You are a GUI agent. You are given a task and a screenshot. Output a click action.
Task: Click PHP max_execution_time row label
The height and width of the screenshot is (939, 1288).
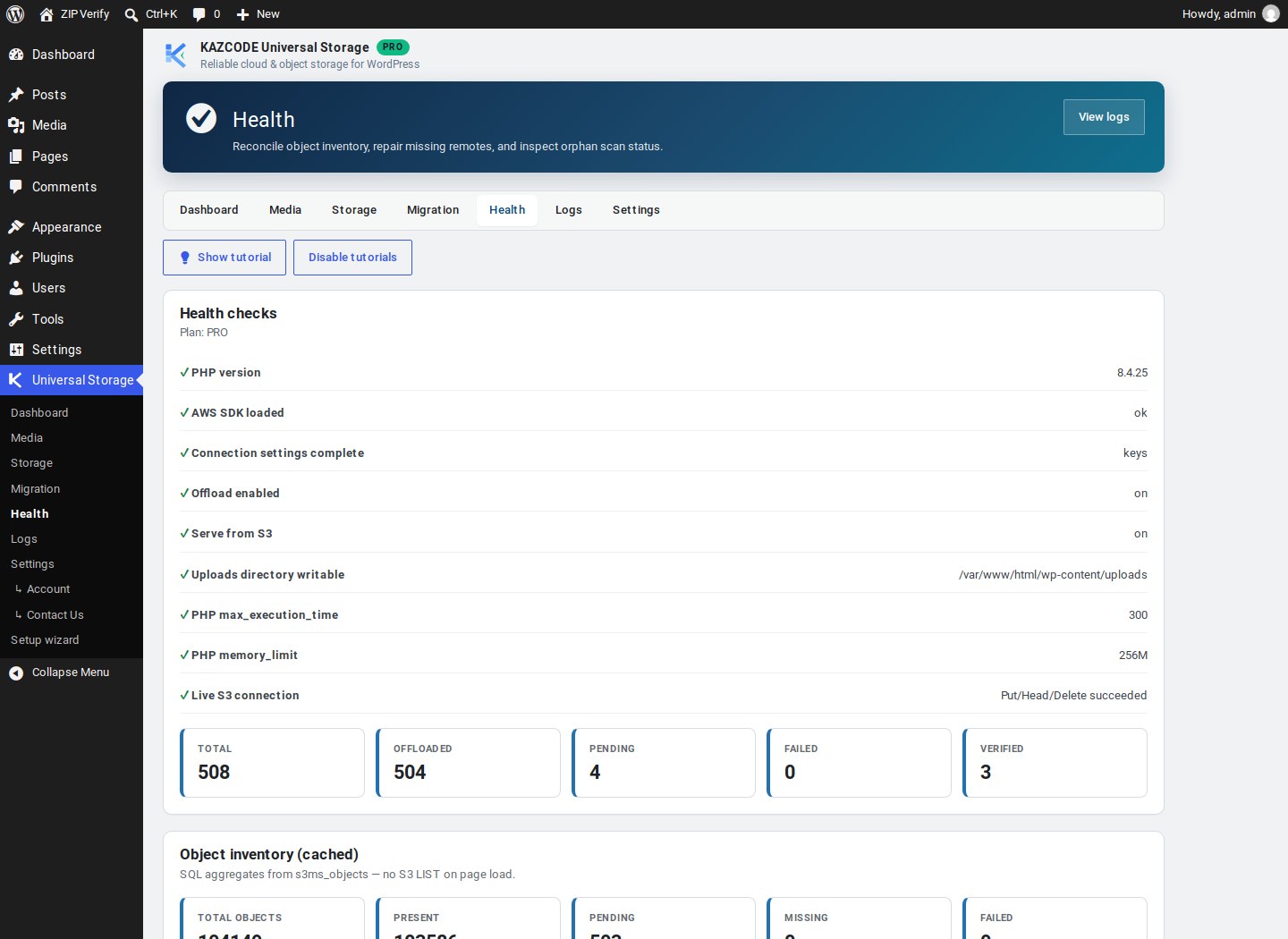pyautogui.click(x=265, y=615)
